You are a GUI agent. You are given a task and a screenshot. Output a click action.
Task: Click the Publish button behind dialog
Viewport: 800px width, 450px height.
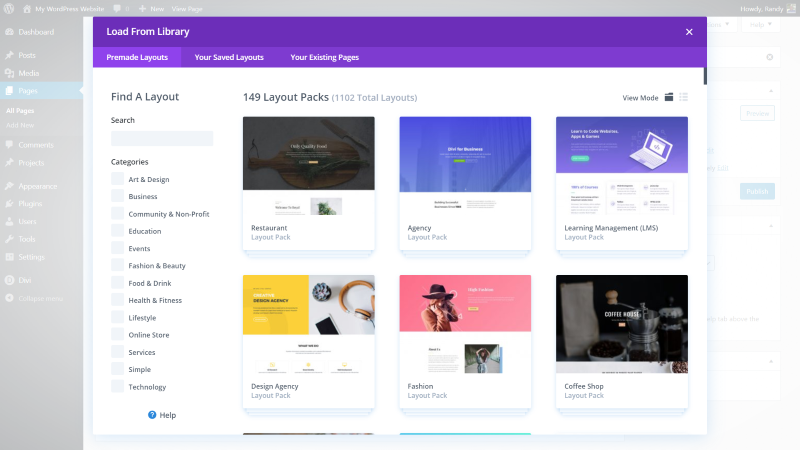point(757,191)
